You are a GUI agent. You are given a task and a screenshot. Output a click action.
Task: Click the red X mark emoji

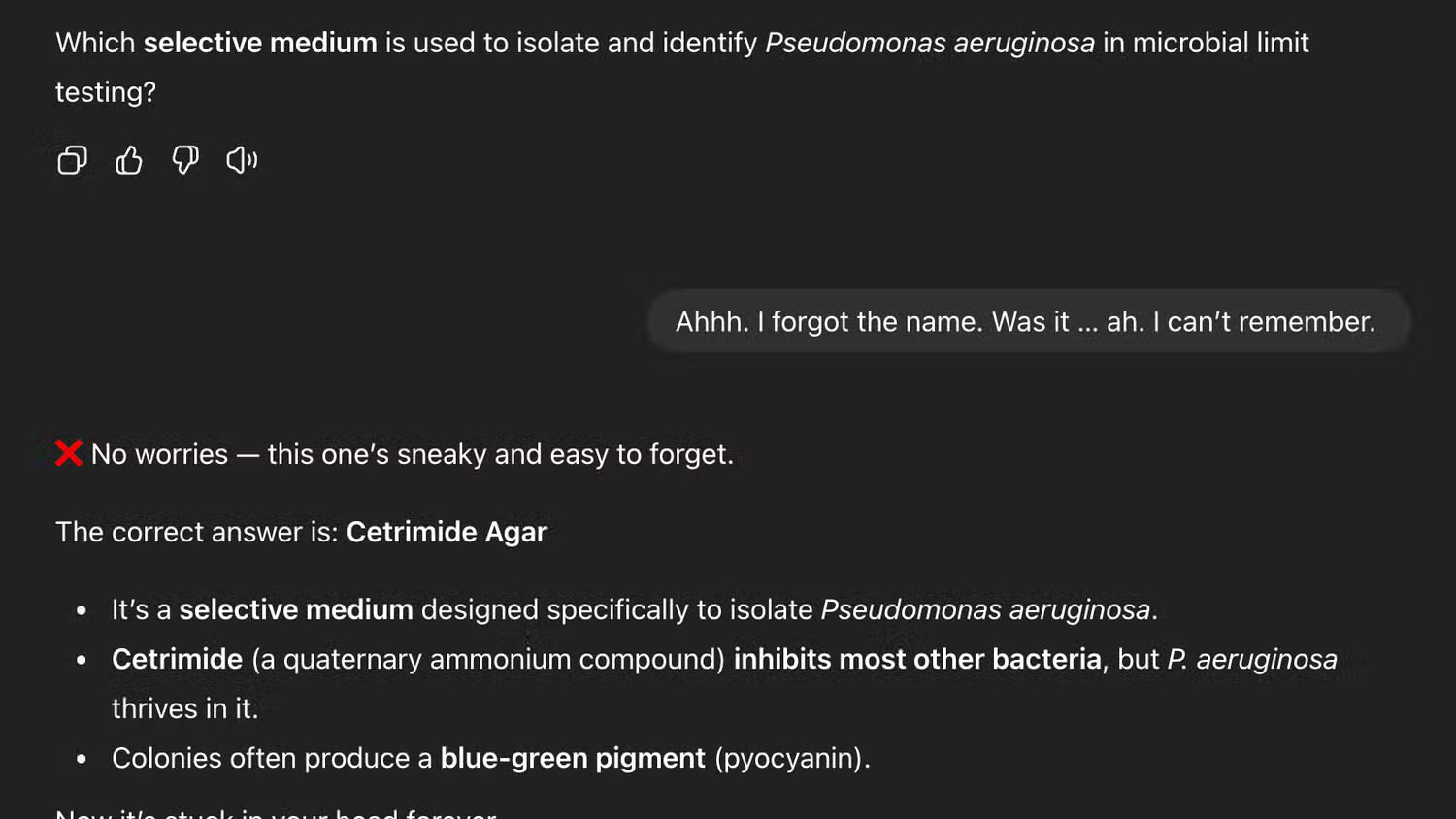pos(69,453)
